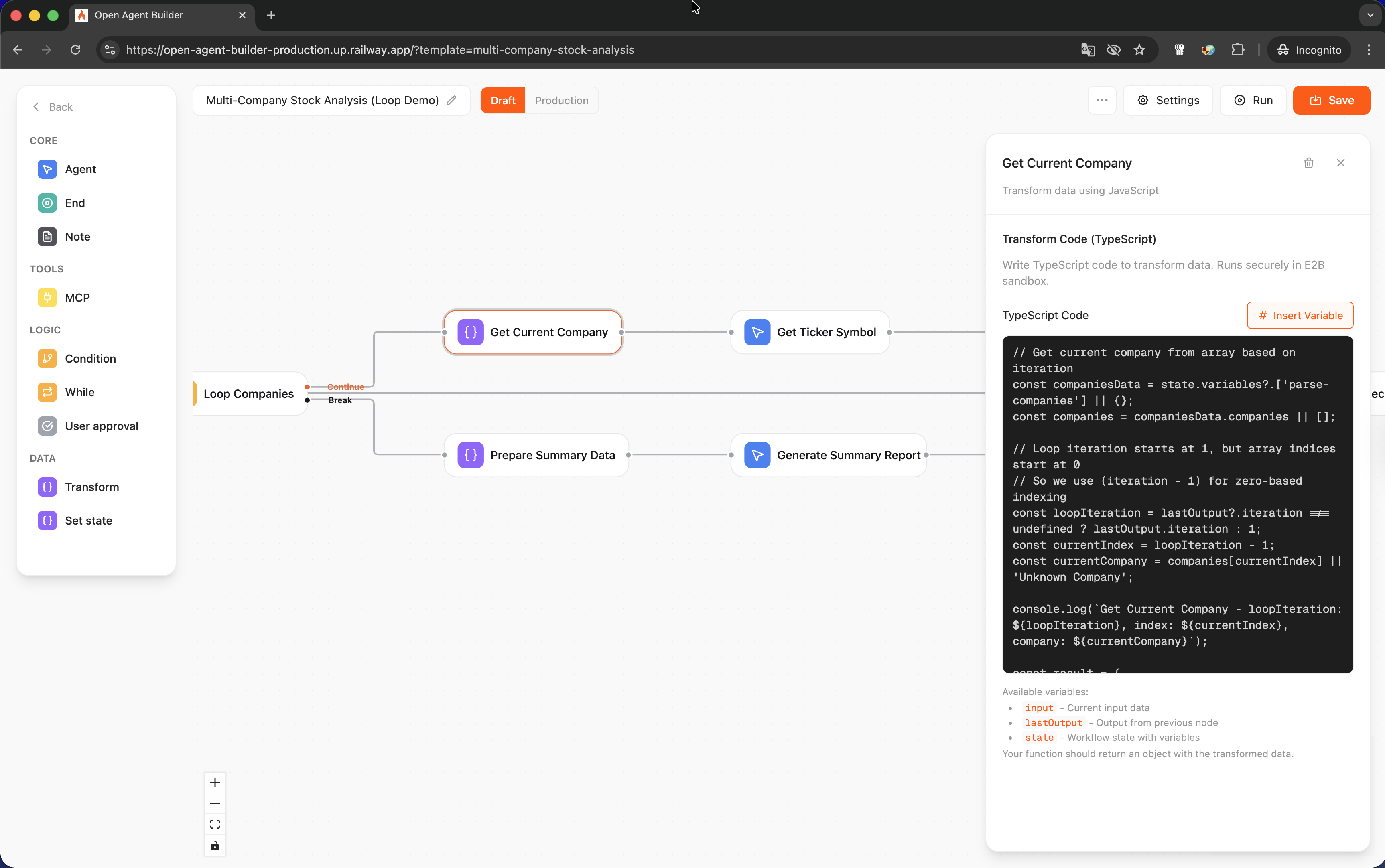Open the three-dots more options menu

pos(1101,100)
